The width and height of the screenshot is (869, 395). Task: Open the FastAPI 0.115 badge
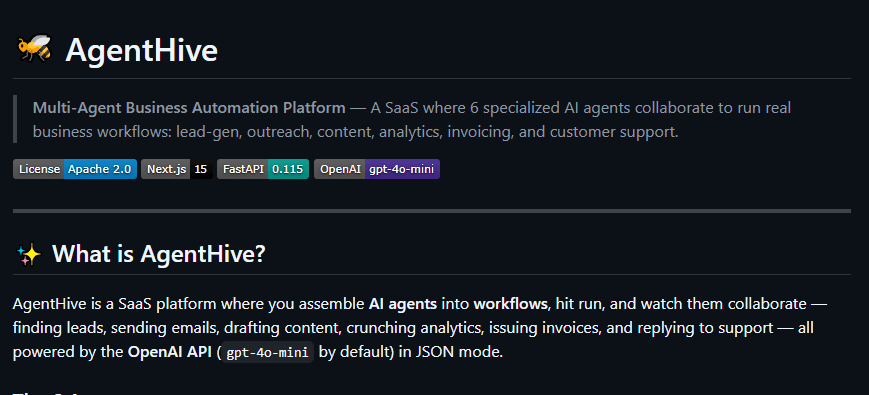click(x=263, y=169)
